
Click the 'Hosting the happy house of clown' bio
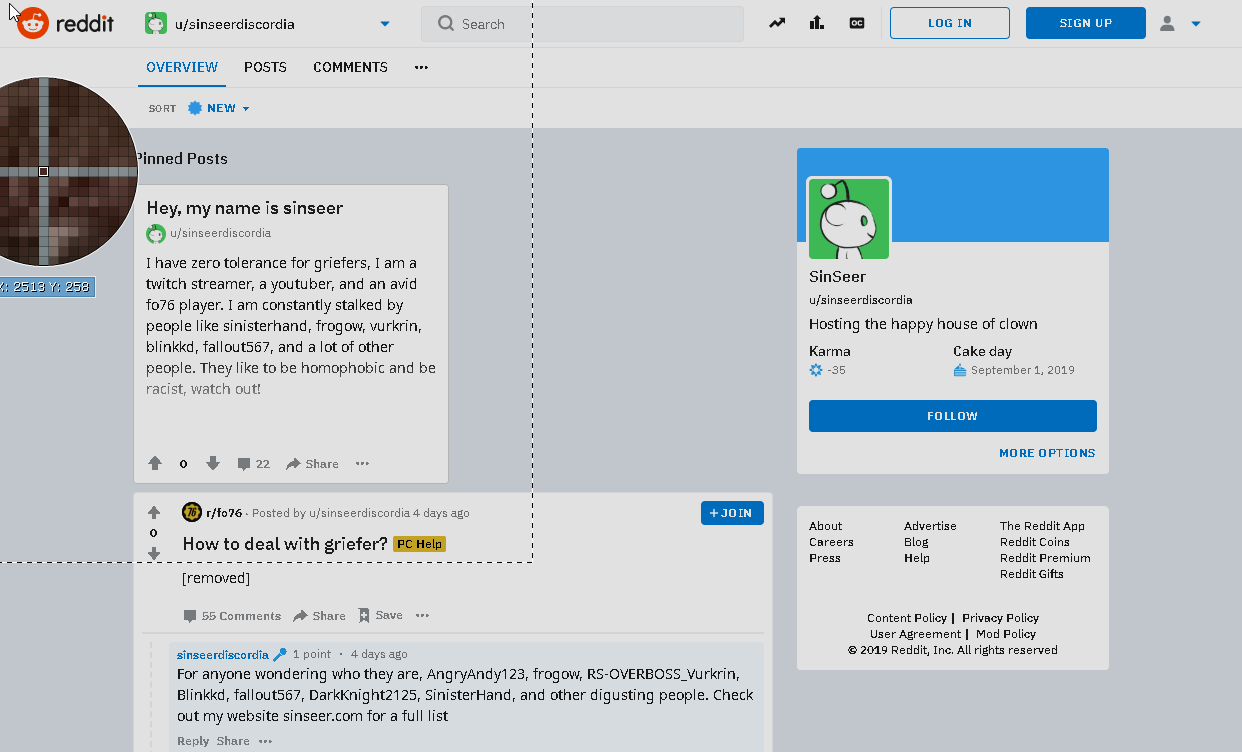pyautogui.click(x=923, y=324)
